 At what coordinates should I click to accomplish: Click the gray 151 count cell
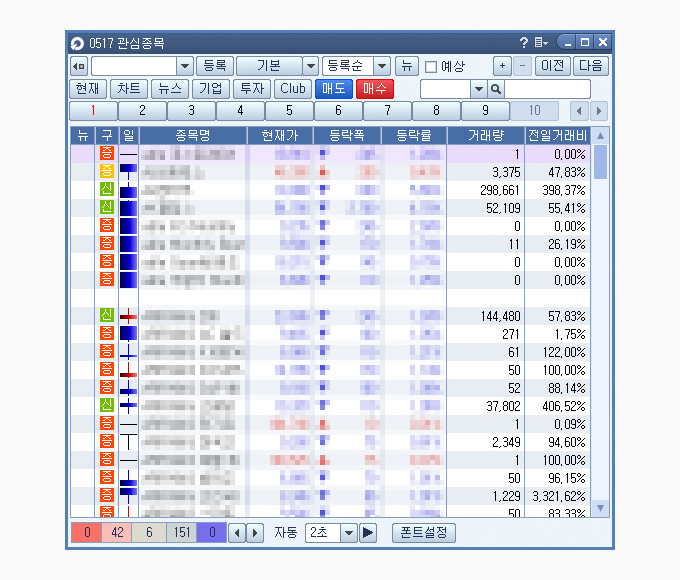(x=182, y=533)
